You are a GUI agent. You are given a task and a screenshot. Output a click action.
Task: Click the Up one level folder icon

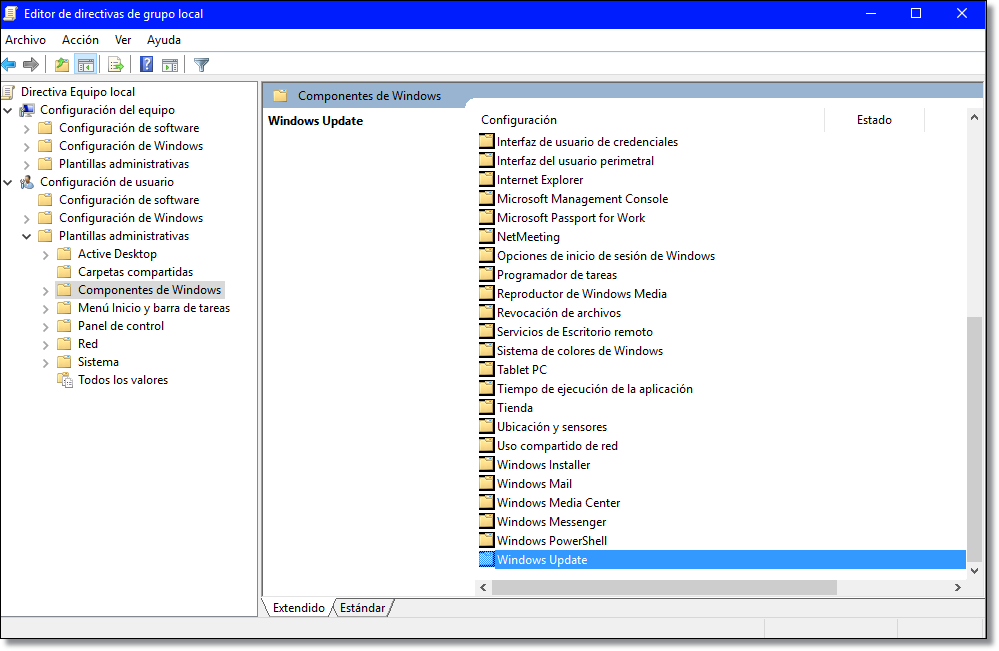pos(62,64)
